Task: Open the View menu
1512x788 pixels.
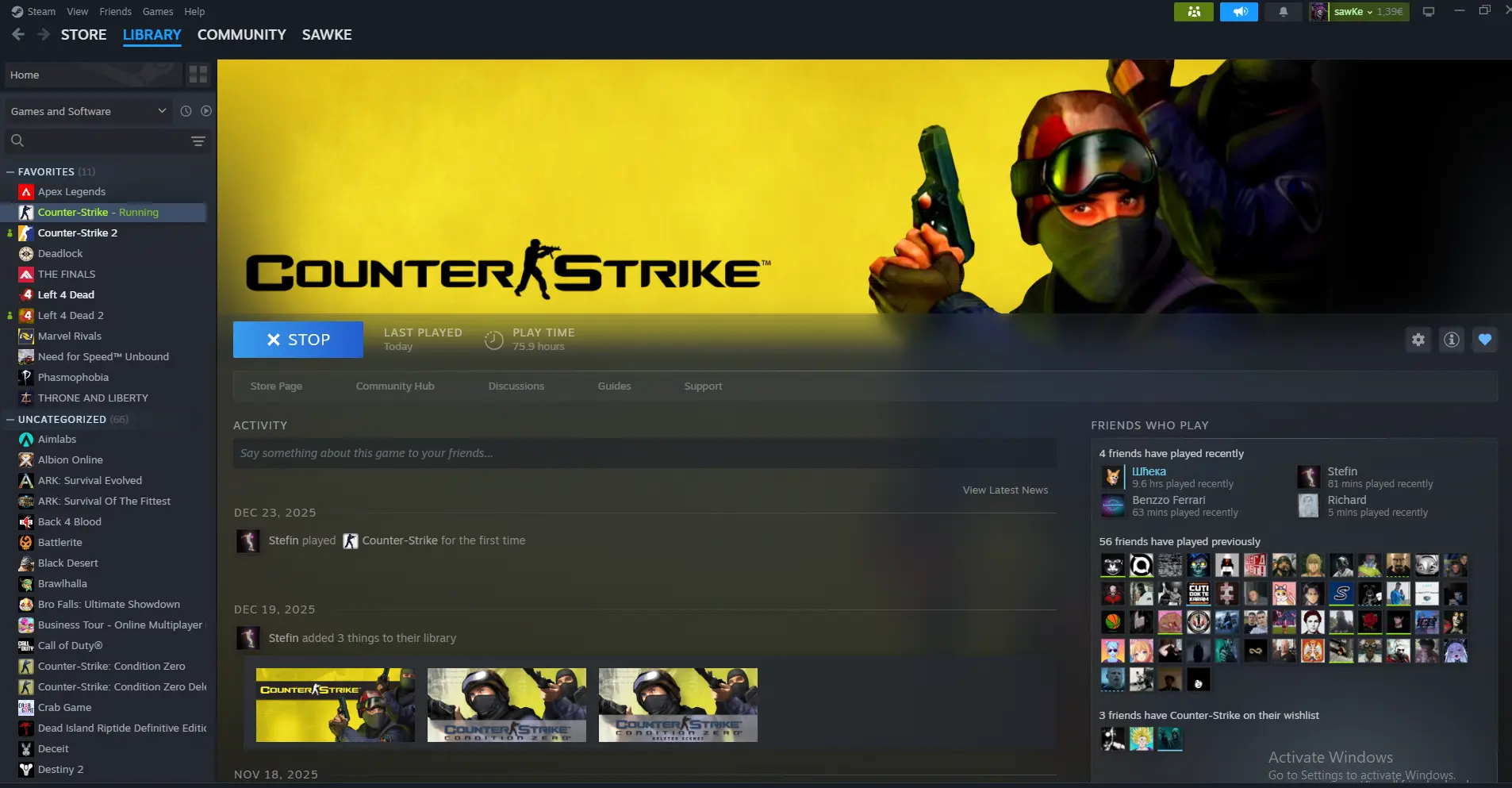Action: [x=78, y=12]
